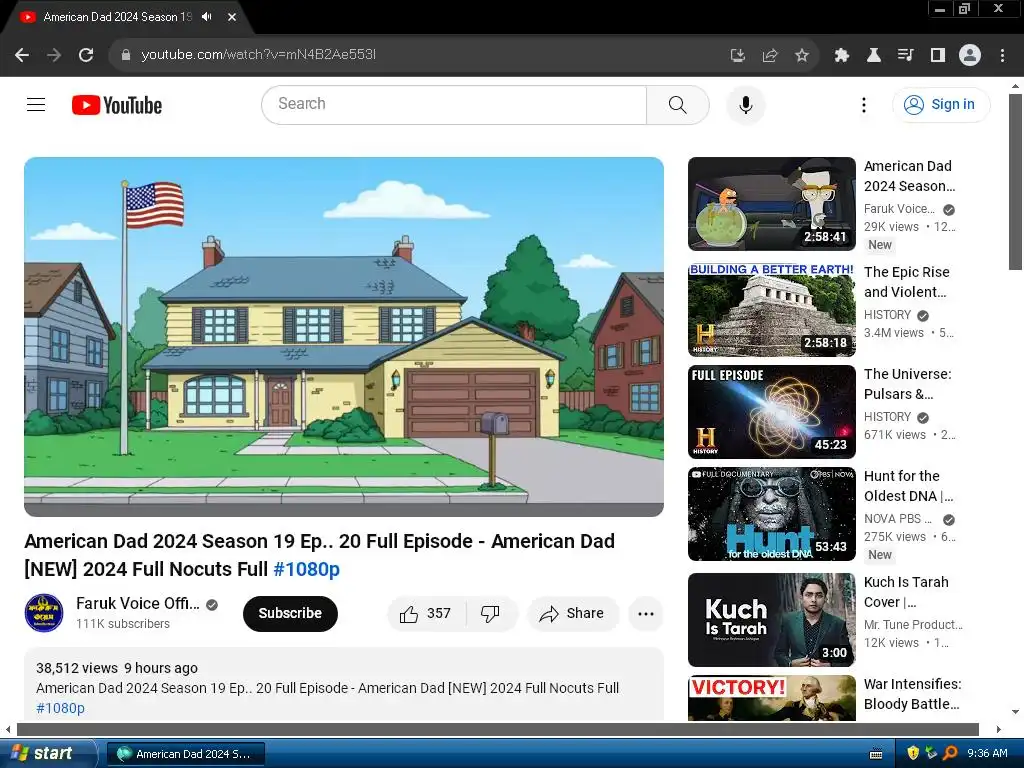Toggle the browser side panel
Viewport: 1024px width, 768px height.
[938, 55]
